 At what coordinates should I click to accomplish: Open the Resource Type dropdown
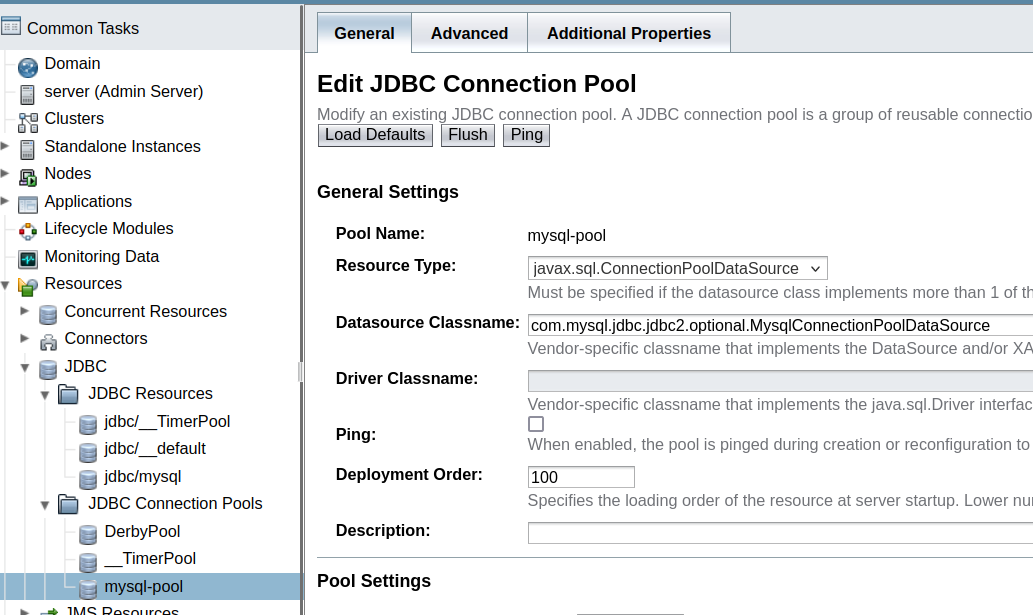(677, 268)
